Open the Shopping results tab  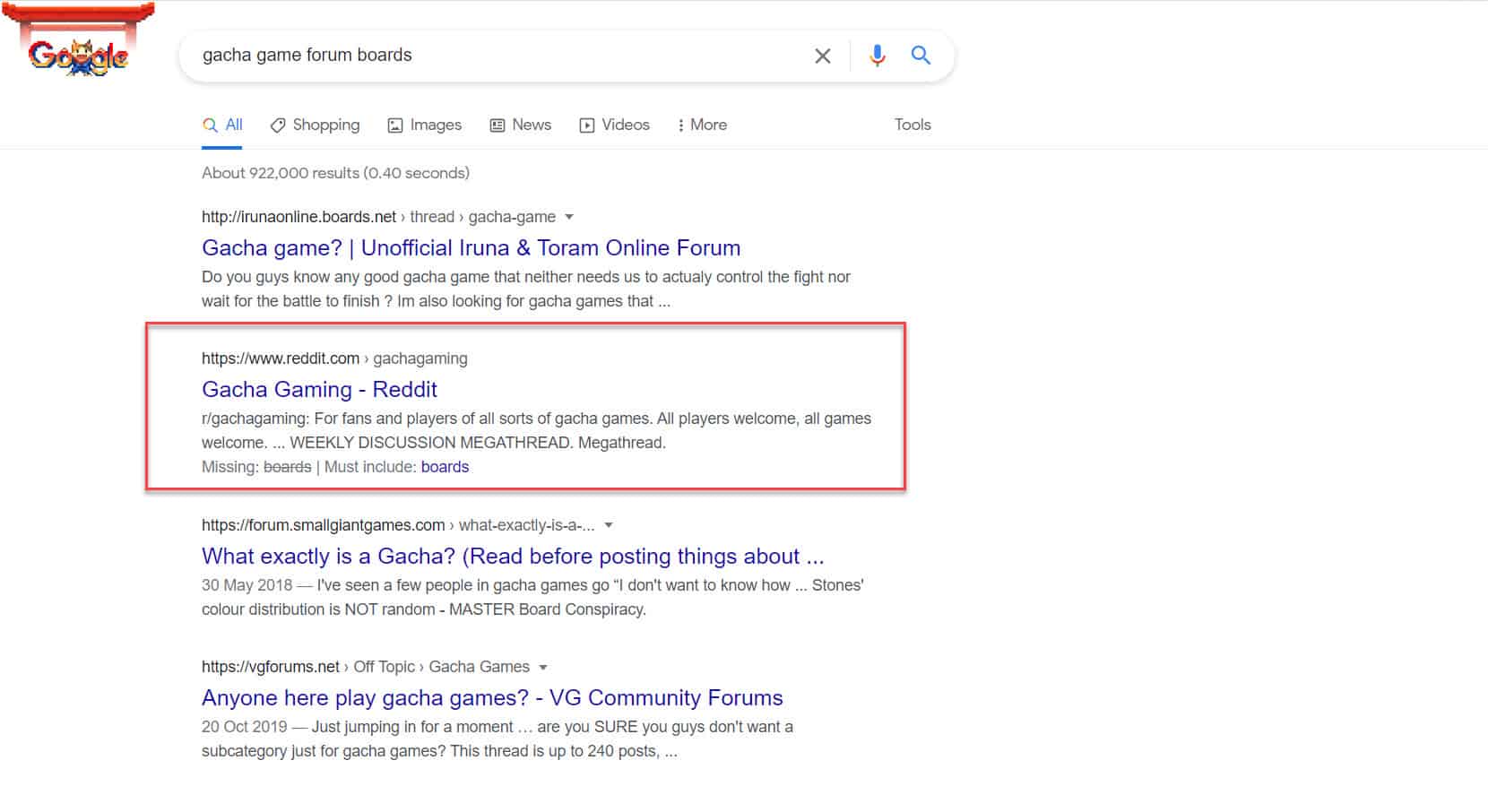[x=316, y=125]
